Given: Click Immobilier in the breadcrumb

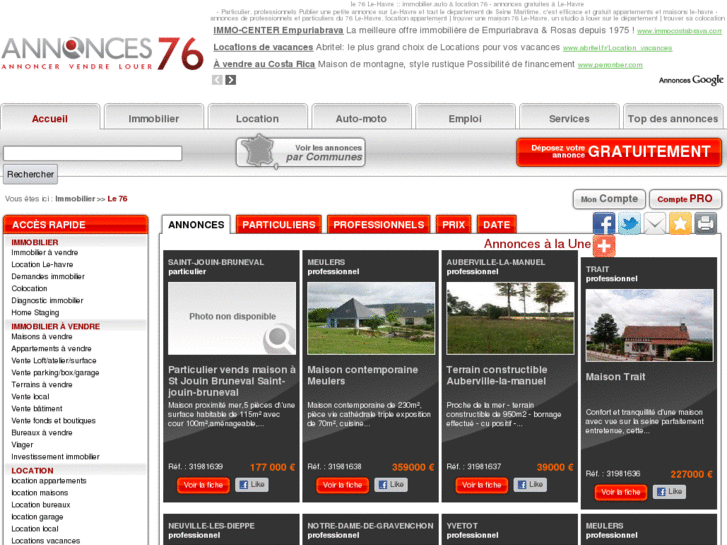Looking at the screenshot, I should (x=75, y=199).
